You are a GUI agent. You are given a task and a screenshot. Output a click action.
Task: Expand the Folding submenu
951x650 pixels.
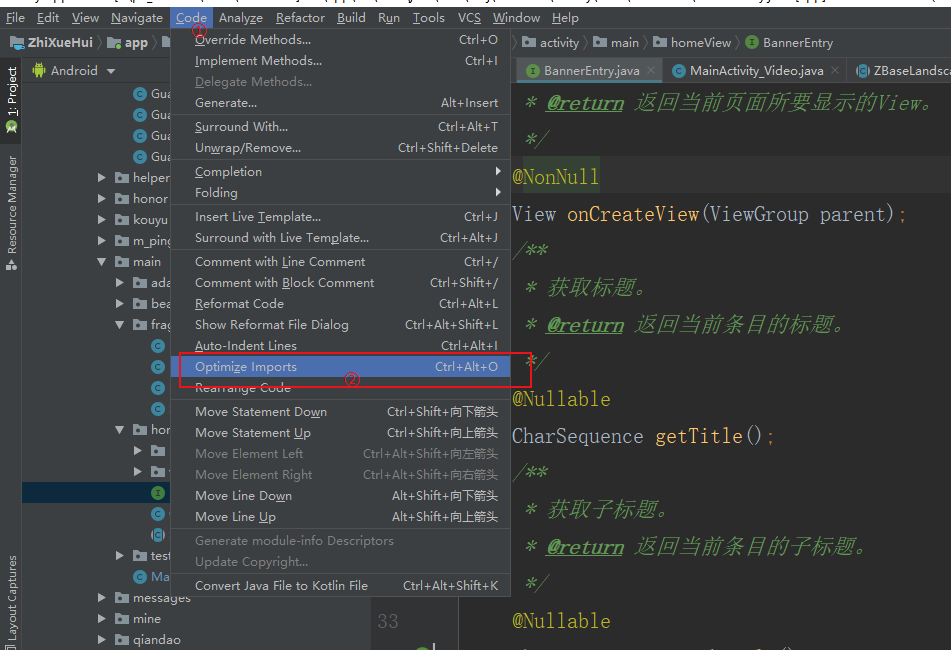tap(340, 193)
